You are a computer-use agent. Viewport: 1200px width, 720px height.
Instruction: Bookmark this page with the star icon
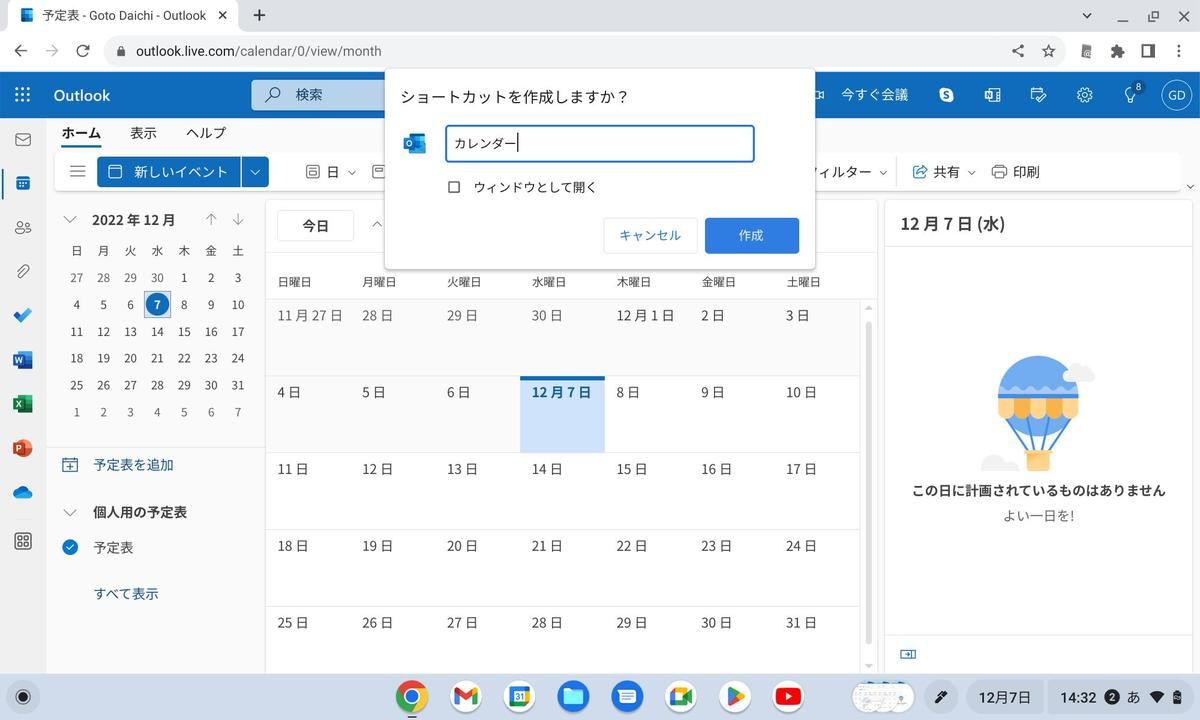click(1048, 51)
